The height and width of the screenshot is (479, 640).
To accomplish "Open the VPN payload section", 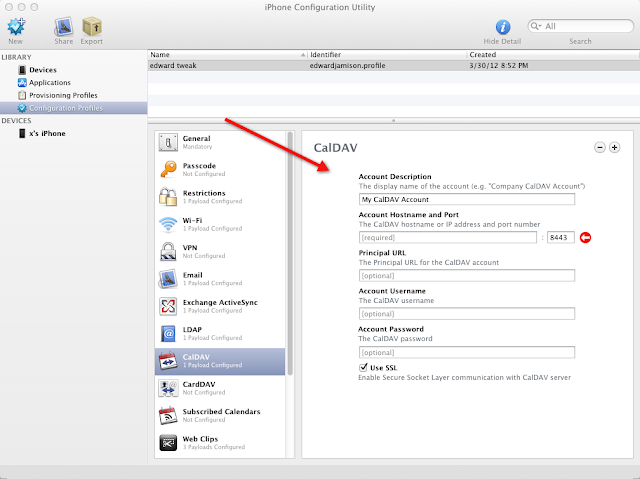I will coord(220,252).
